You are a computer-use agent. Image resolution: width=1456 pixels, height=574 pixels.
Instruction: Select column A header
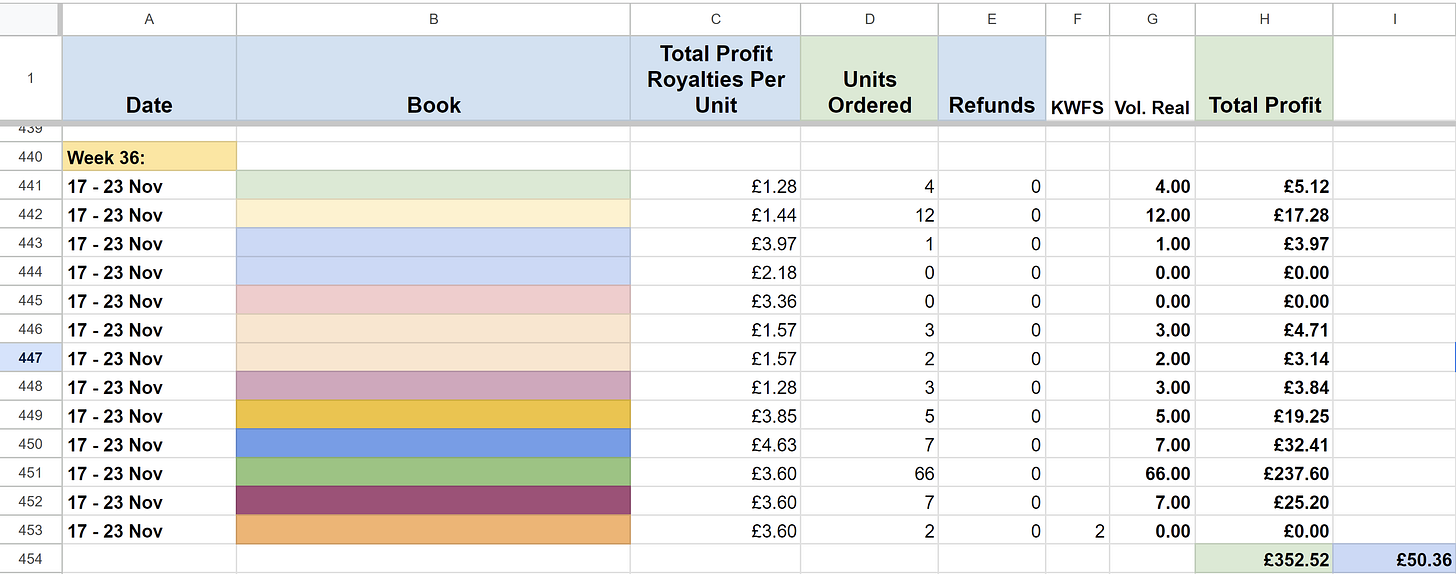149,19
